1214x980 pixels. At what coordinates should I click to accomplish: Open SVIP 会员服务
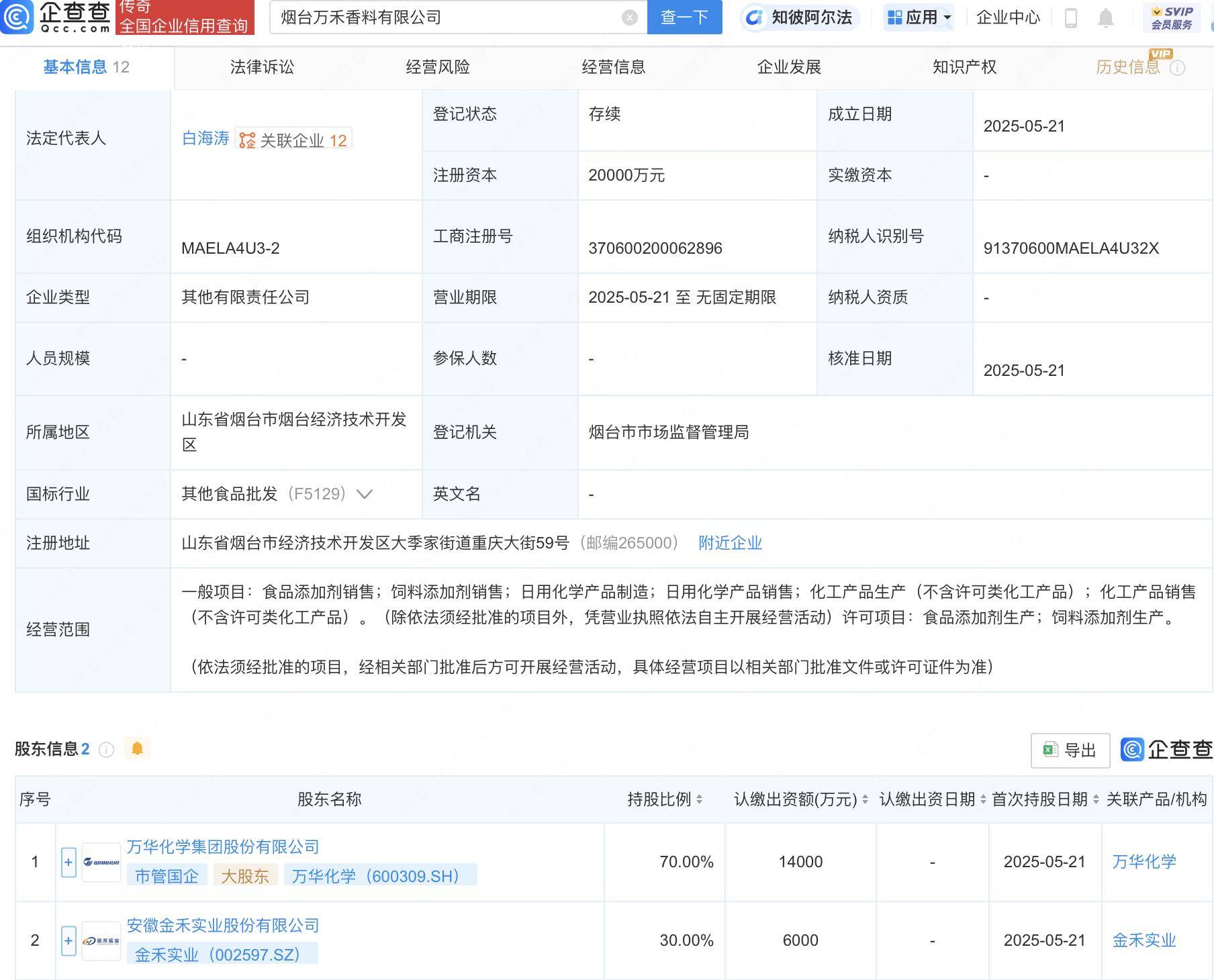coord(1172,17)
